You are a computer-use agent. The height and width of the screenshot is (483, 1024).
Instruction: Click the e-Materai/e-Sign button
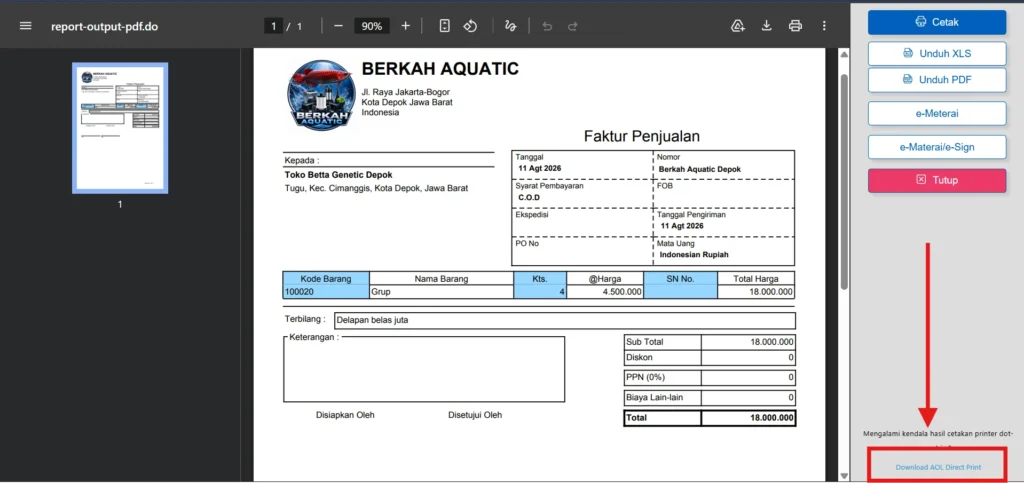point(936,147)
